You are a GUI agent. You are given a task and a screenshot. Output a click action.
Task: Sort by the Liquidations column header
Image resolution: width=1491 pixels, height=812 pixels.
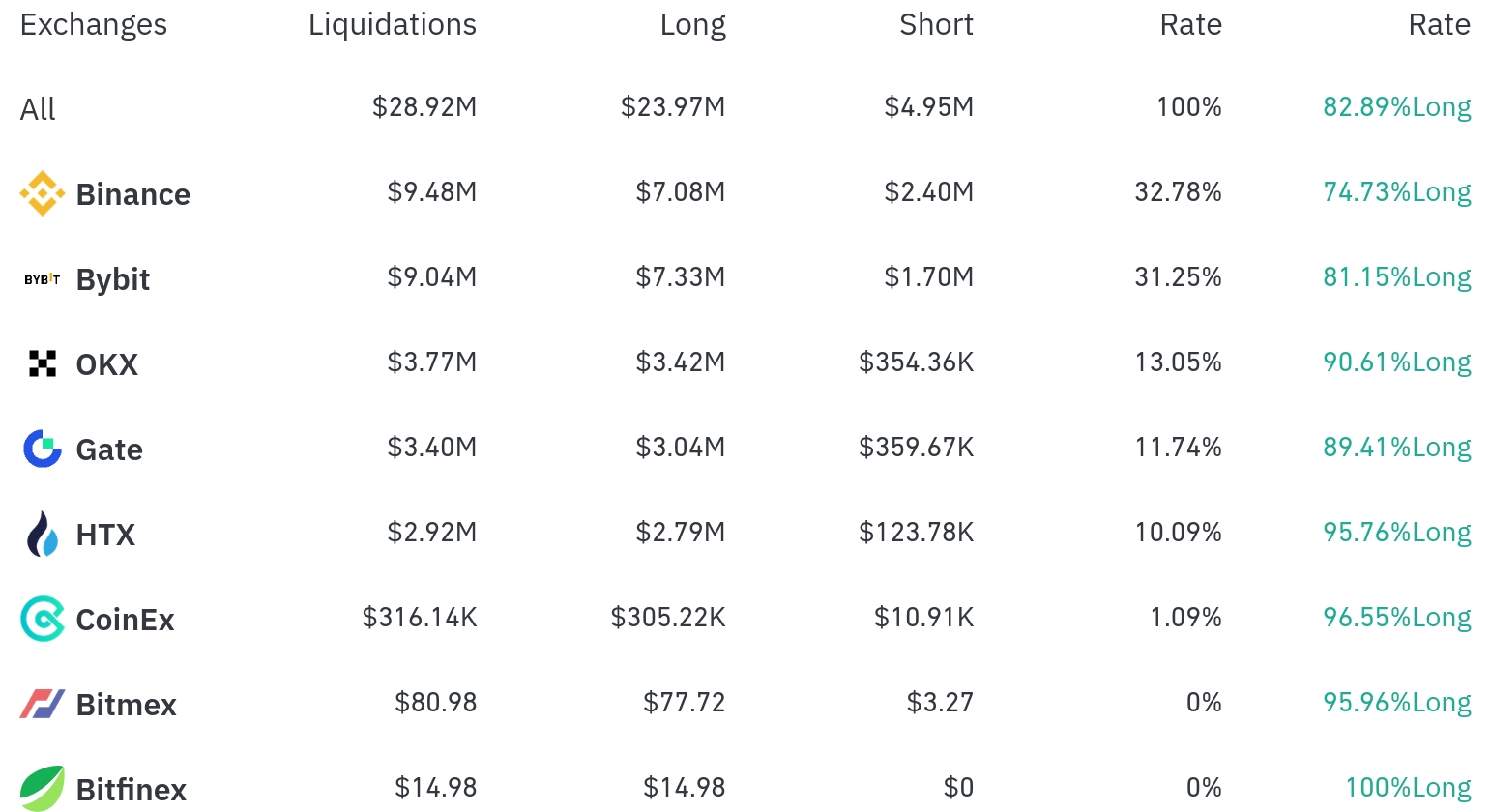point(393,25)
